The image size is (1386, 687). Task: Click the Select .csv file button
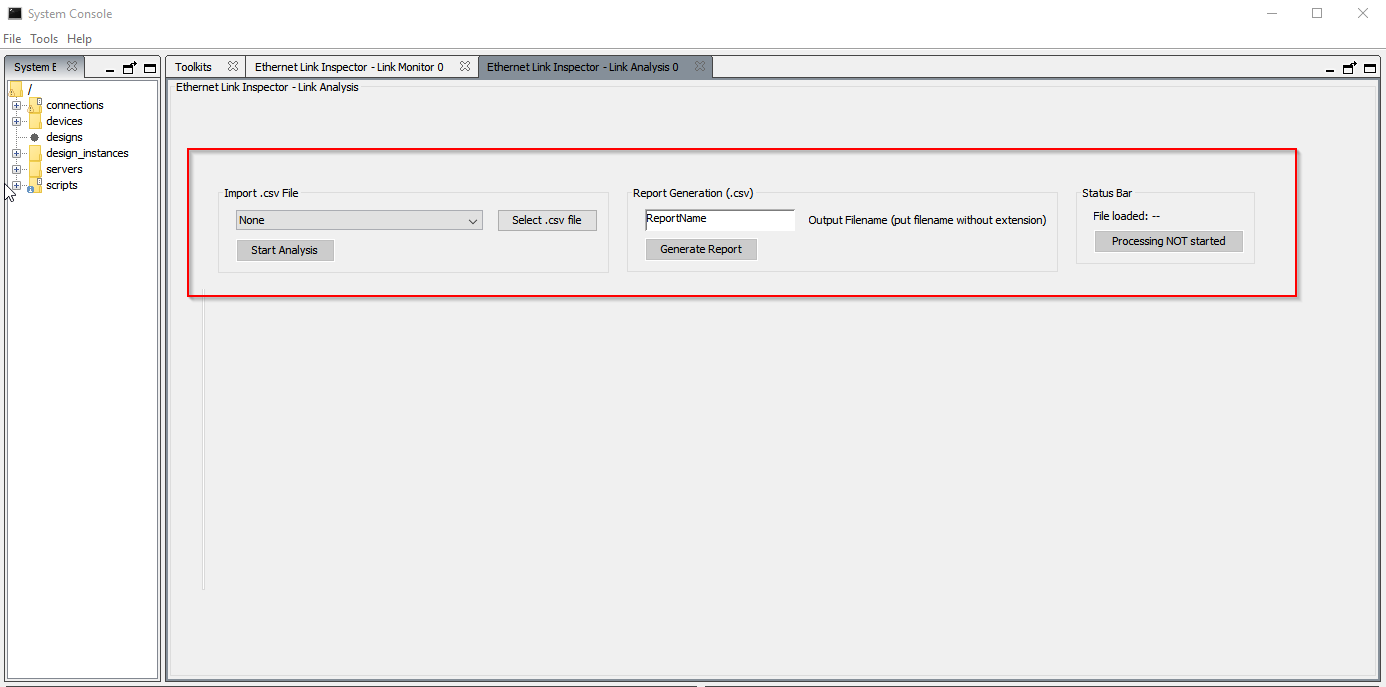pyautogui.click(x=547, y=220)
